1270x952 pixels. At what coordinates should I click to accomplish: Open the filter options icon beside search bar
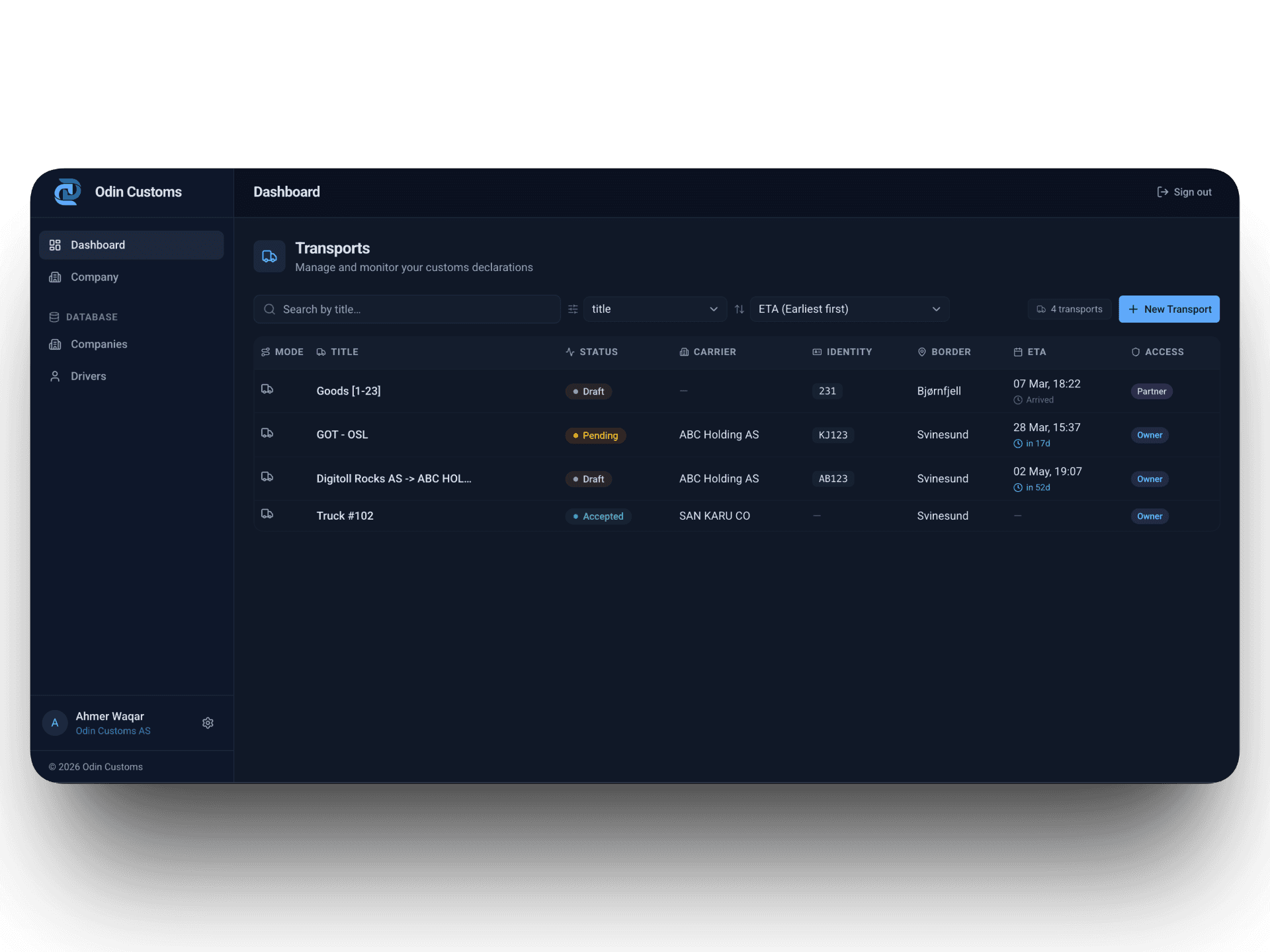click(x=573, y=309)
